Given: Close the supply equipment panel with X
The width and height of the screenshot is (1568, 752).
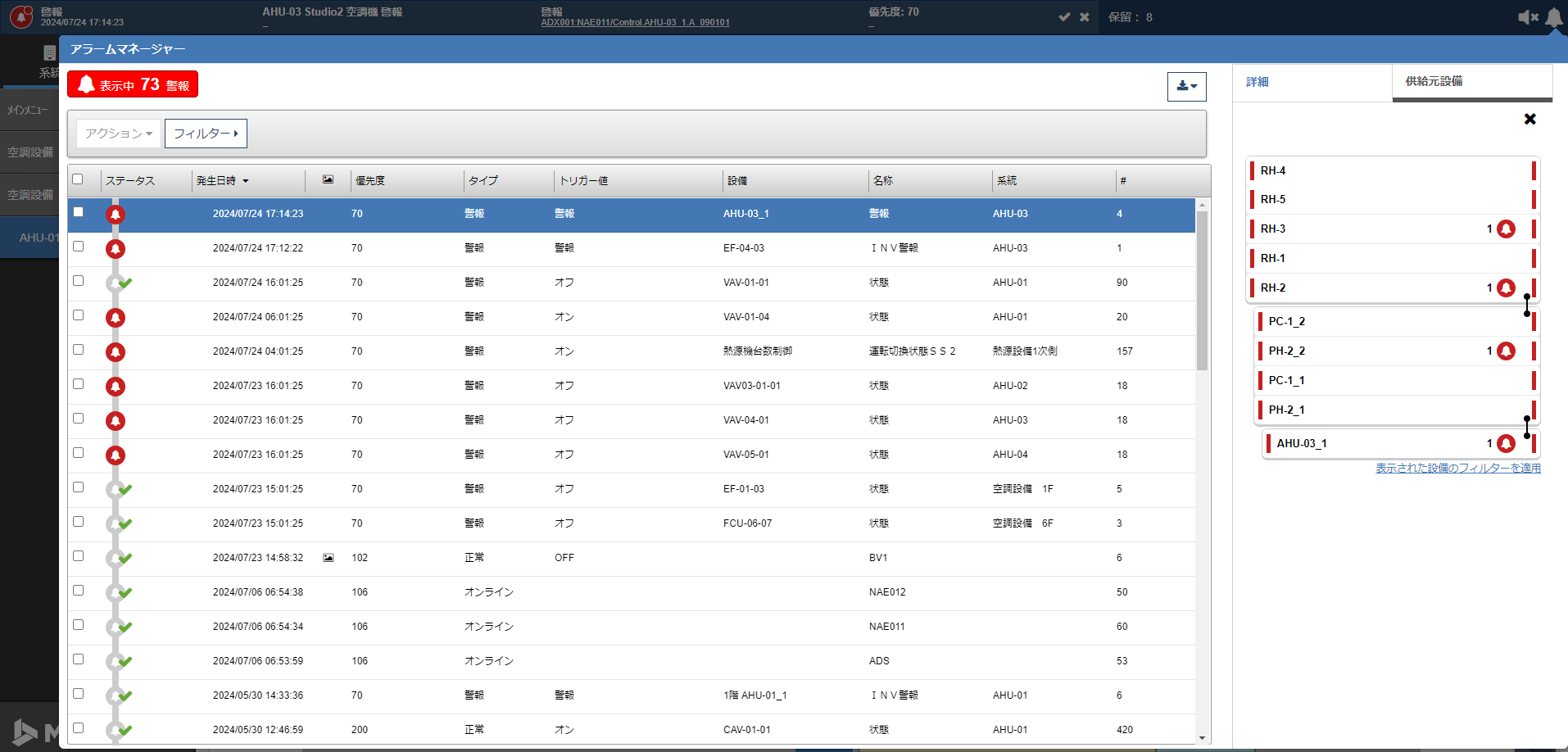Looking at the screenshot, I should point(1529,120).
